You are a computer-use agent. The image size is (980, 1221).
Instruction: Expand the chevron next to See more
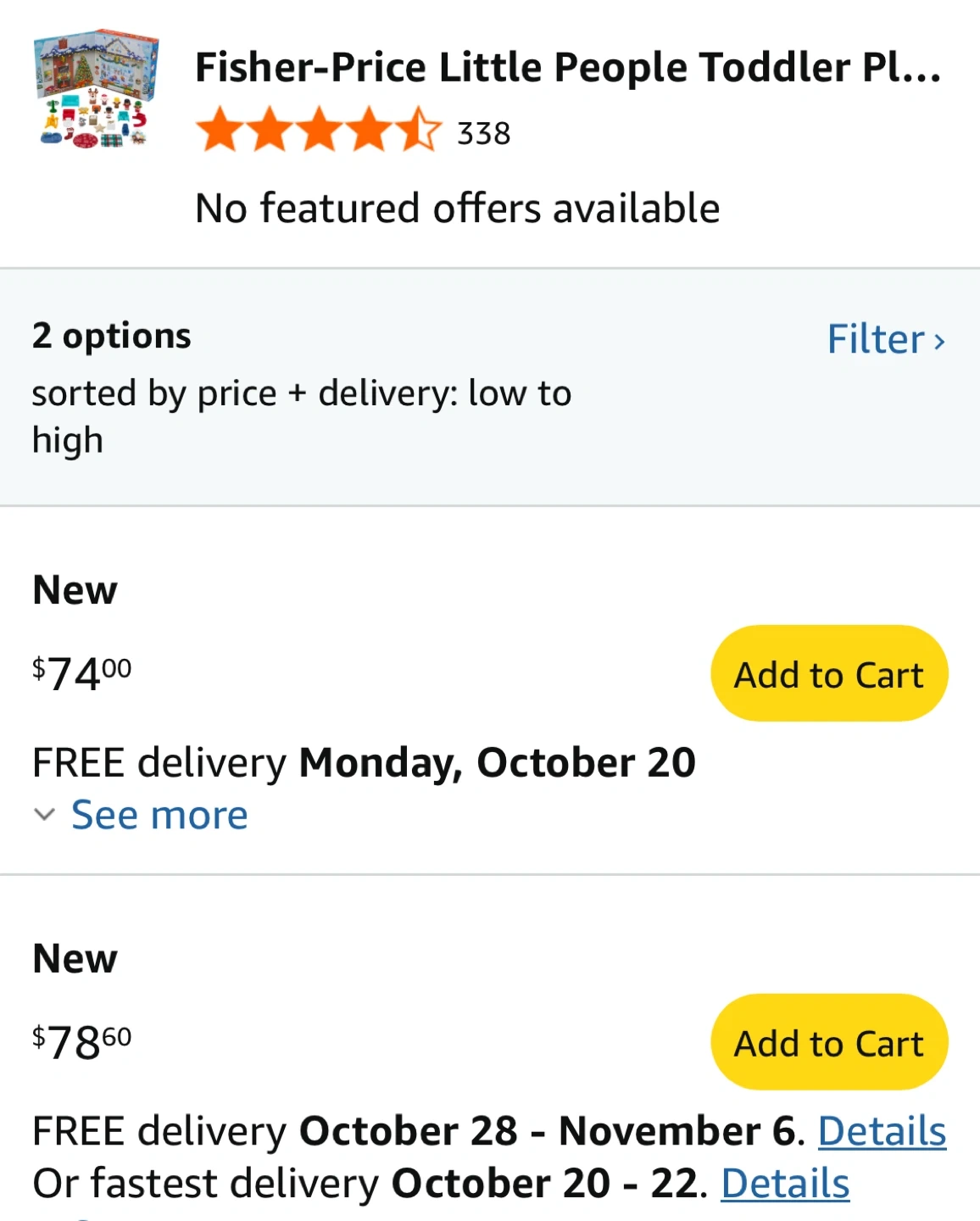(44, 815)
